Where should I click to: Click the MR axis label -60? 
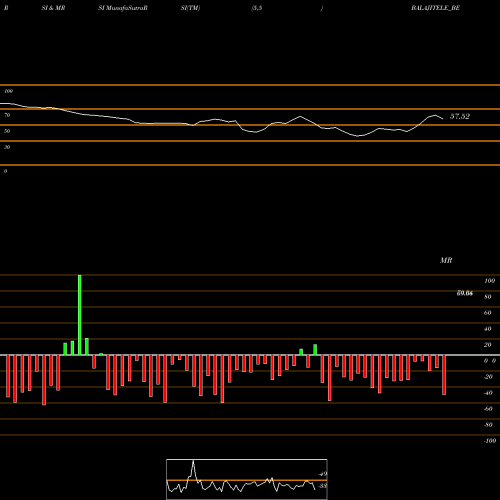(488, 409)
